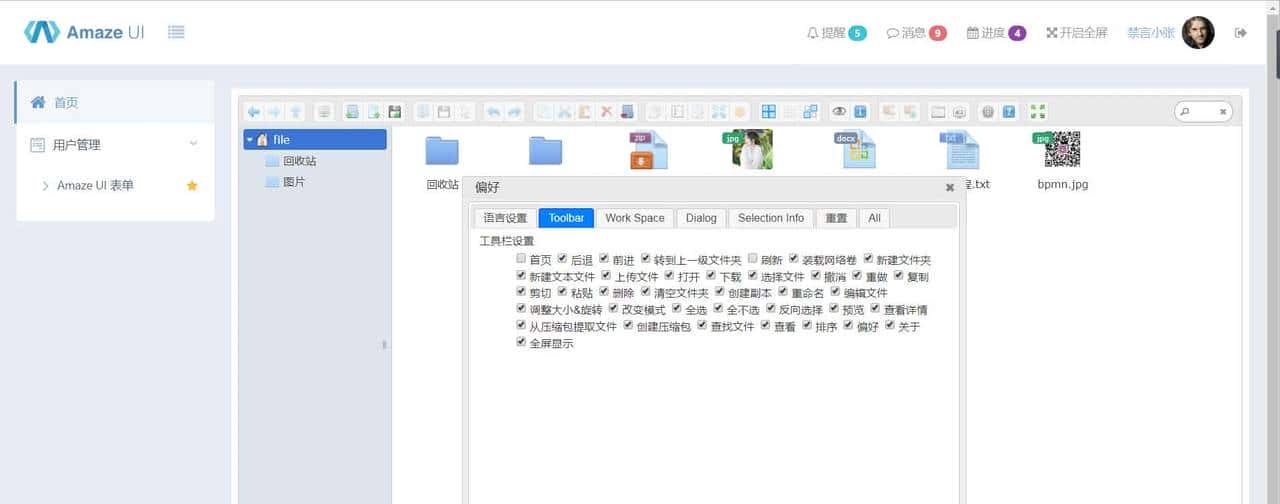1280x504 pixels.
Task: Click the 开启全屏 link in header
Action: coord(1076,33)
